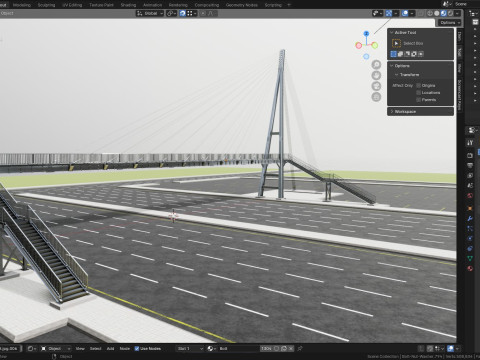Click the Select Box tool icon
This screenshot has width=480, height=360.
pos(396,43)
